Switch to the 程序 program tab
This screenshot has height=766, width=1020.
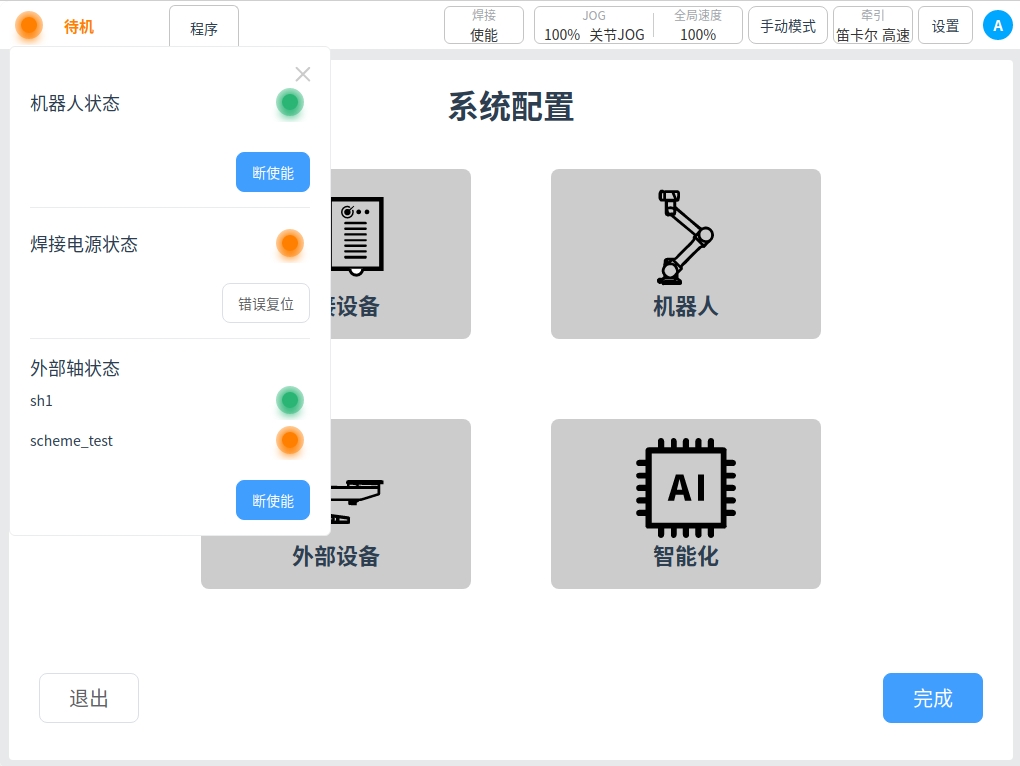coord(204,28)
